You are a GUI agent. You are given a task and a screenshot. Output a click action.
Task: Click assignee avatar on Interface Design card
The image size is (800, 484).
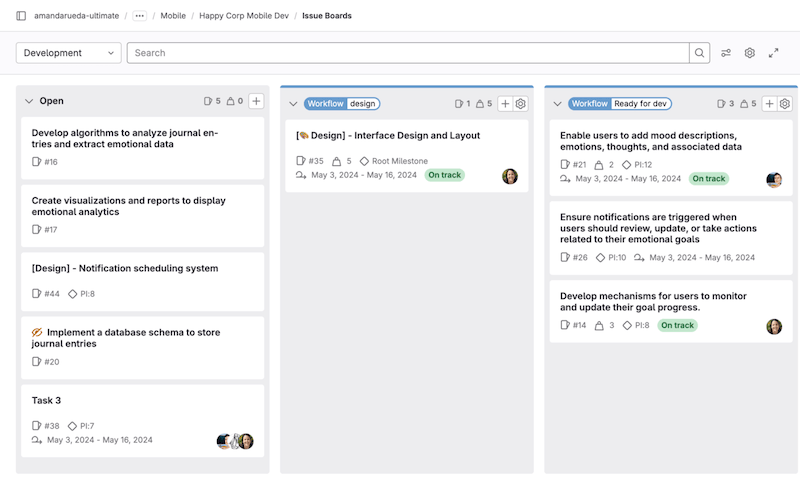click(510, 176)
